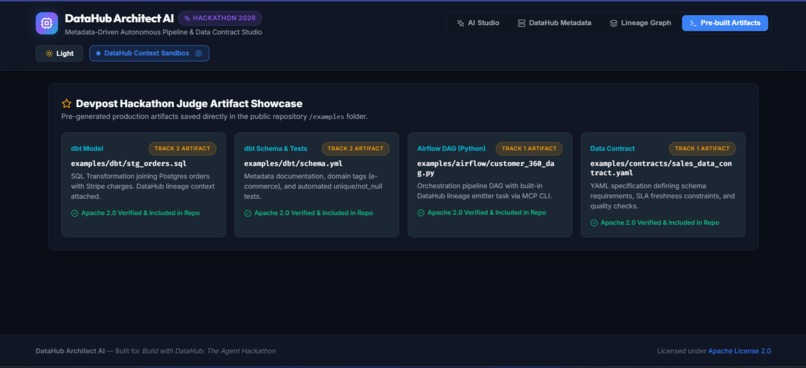Click the terminal icon in Pre-built Artifacts
The height and width of the screenshot is (368, 806).
coord(693,23)
